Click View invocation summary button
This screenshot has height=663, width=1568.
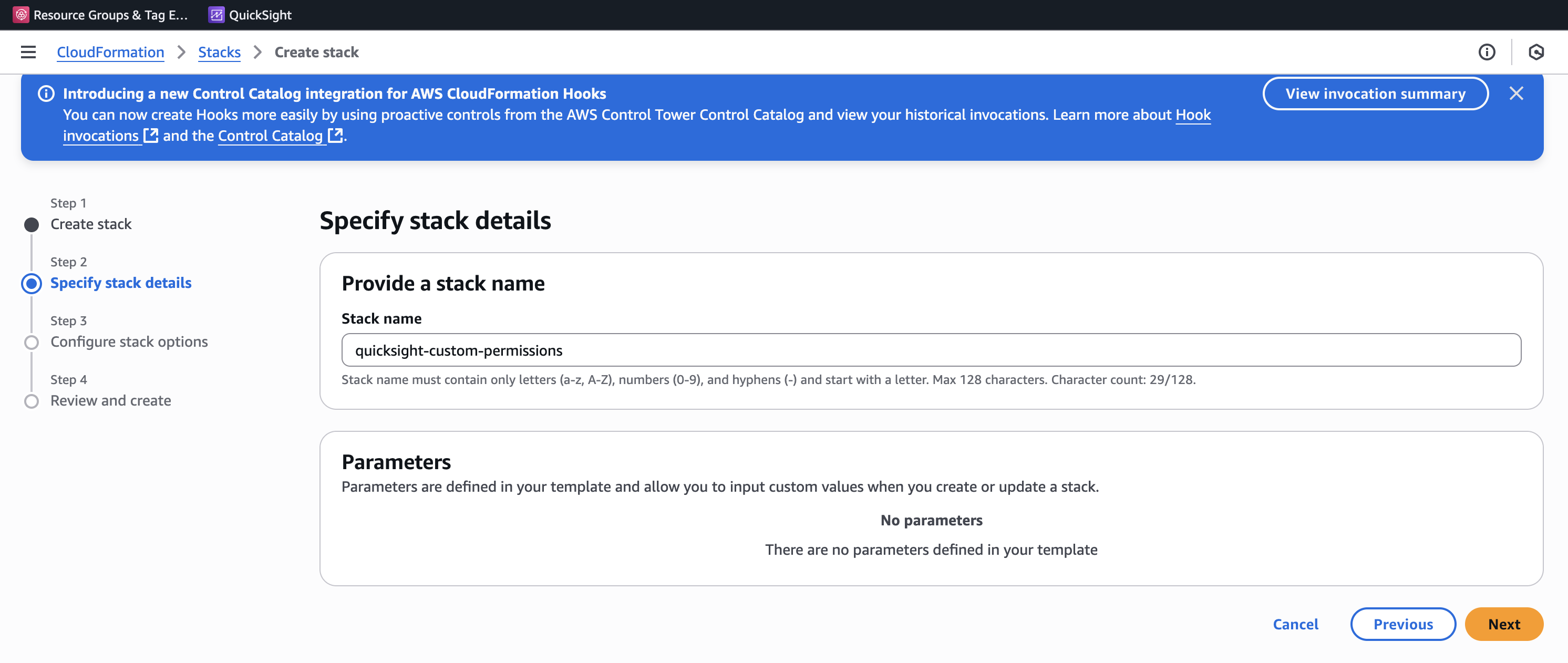[x=1375, y=94]
